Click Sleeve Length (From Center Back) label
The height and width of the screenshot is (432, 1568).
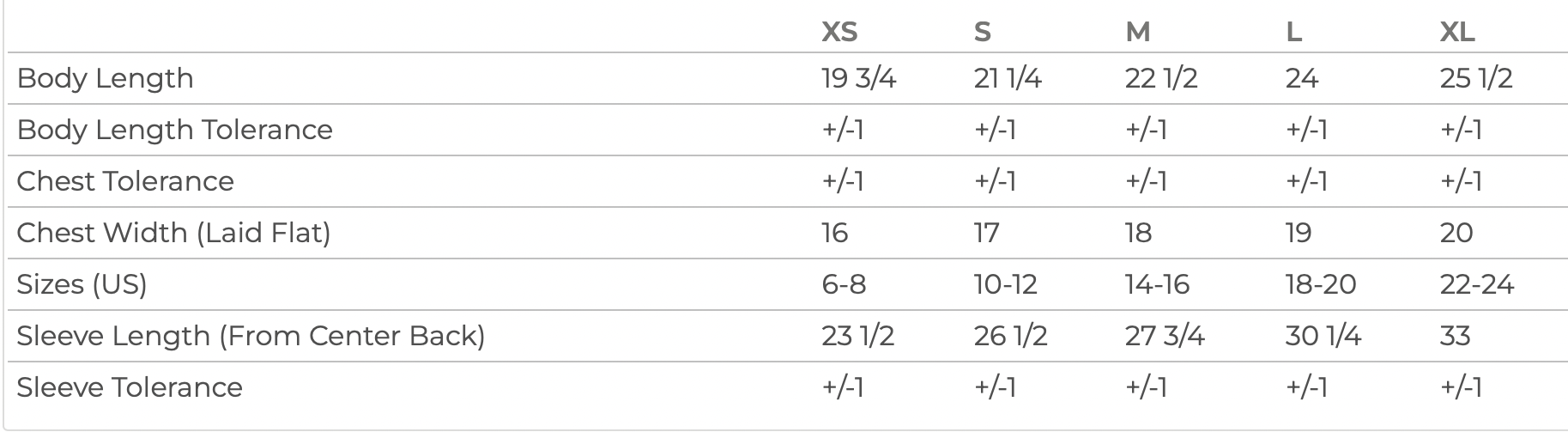pos(251,336)
